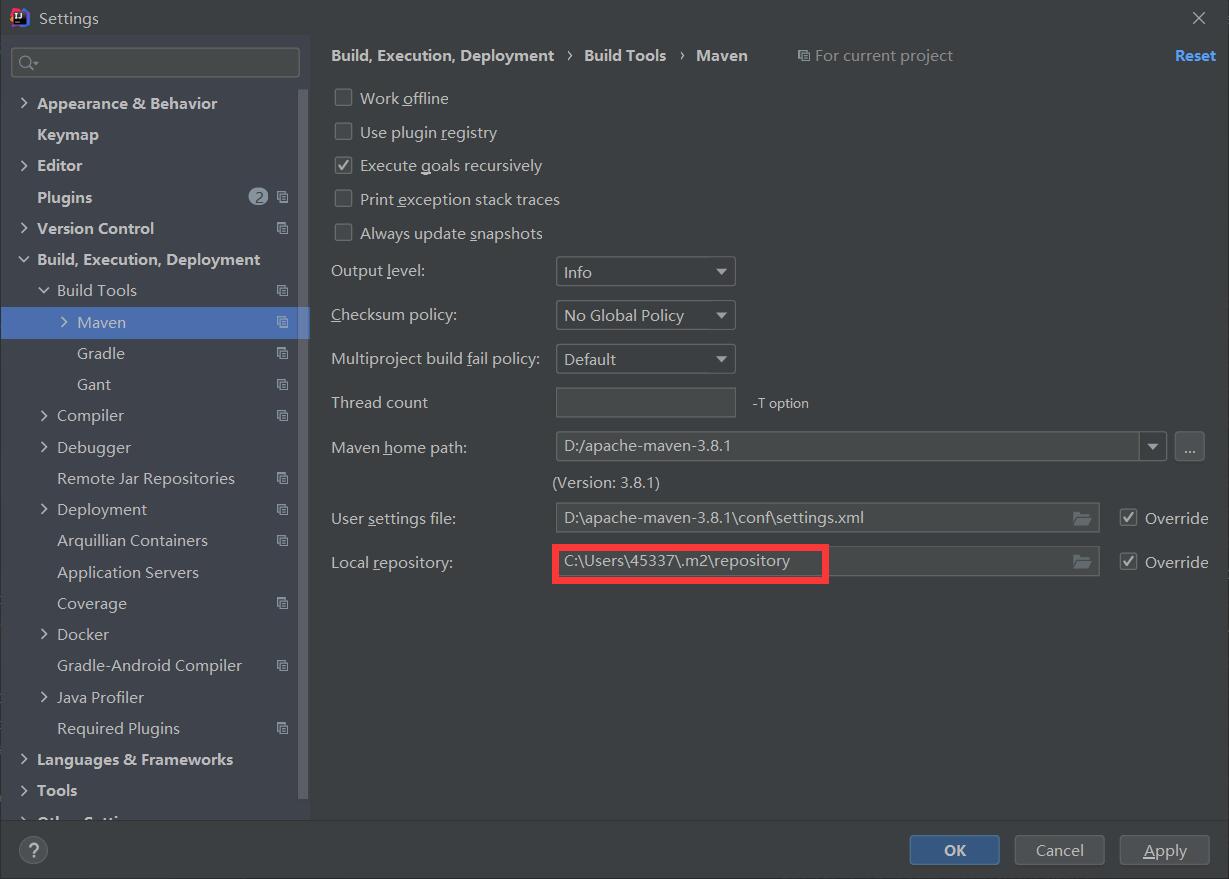Viewport: 1229px width, 879px height.
Task: Click the project-level icon beside Plugins
Action: point(282,197)
